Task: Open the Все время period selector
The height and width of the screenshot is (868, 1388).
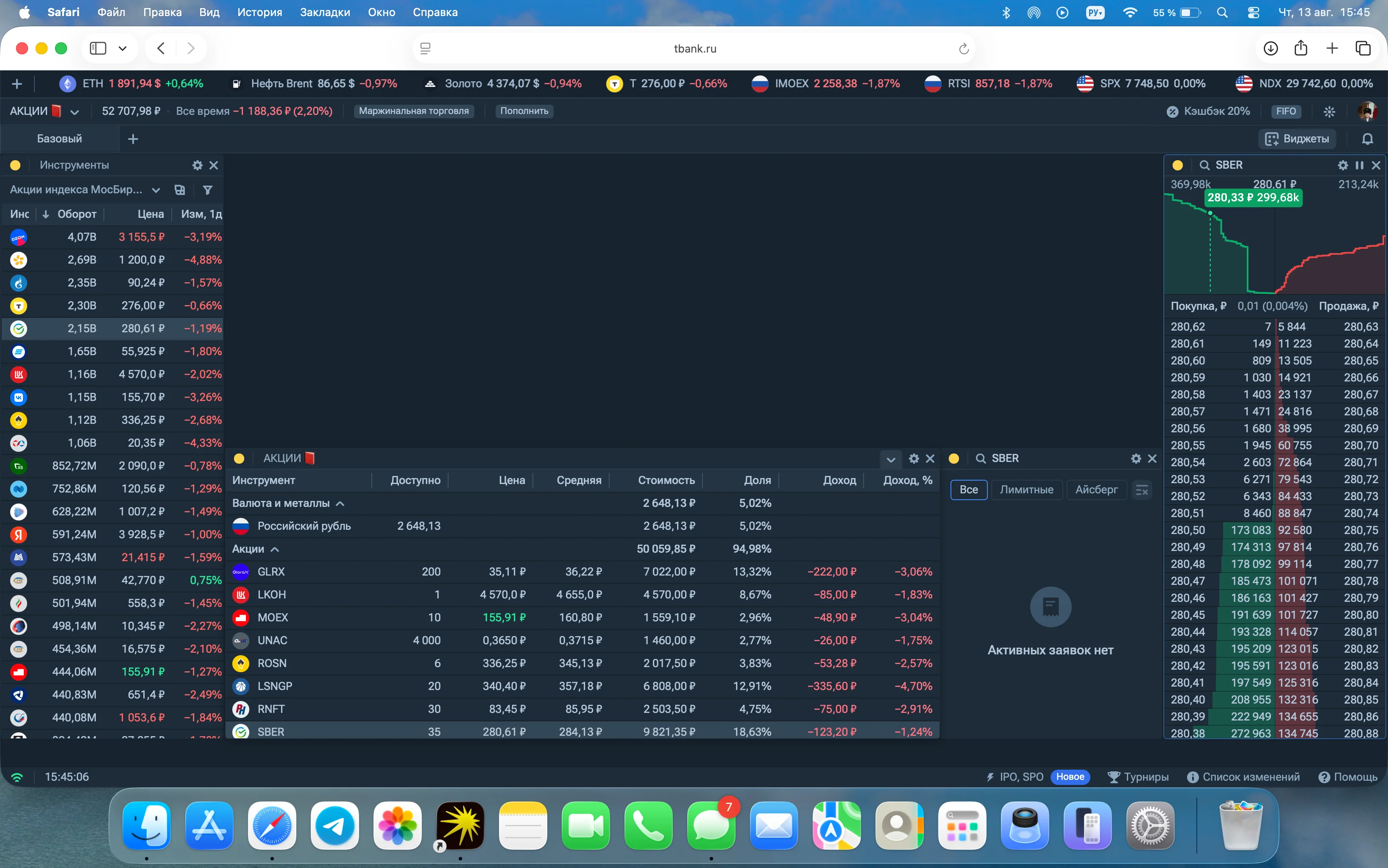Action: click(x=202, y=111)
